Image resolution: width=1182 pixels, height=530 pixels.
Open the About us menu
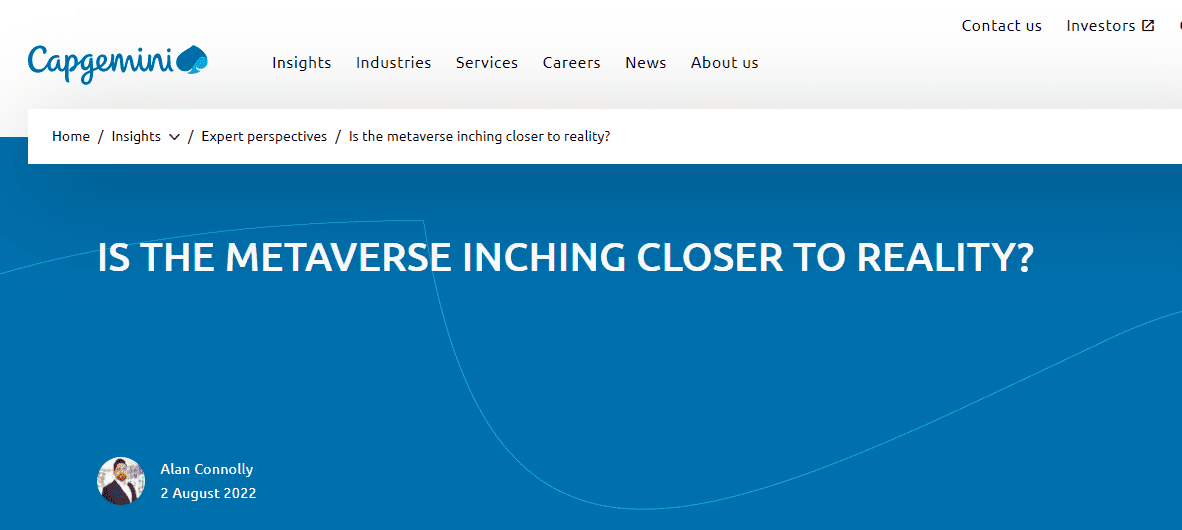[x=724, y=63]
